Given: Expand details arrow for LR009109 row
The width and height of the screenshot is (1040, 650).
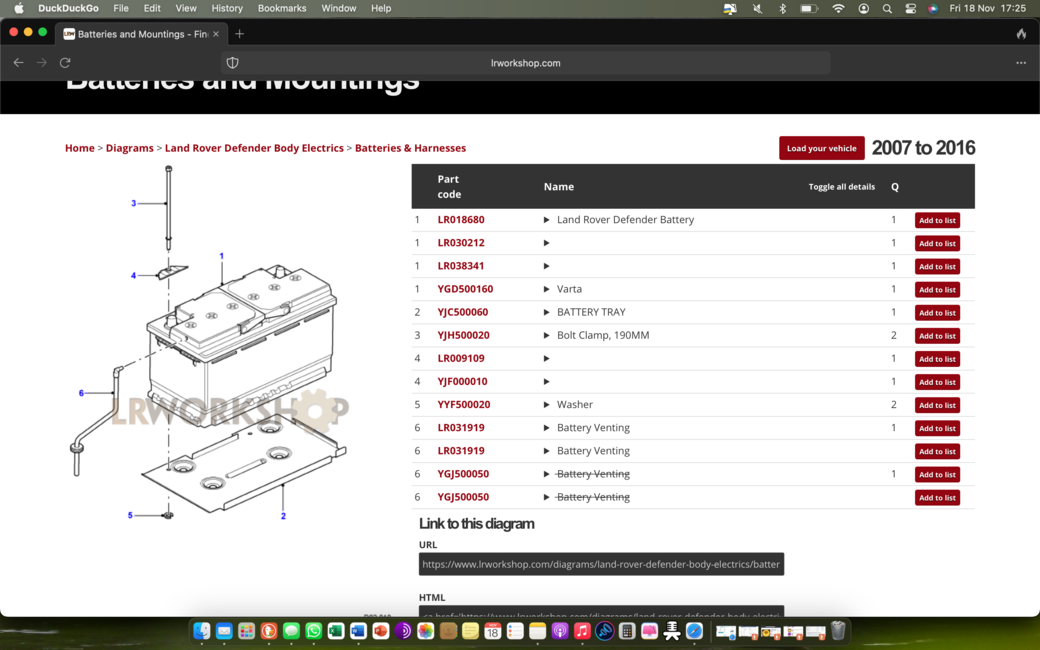Looking at the screenshot, I should (x=547, y=358).
